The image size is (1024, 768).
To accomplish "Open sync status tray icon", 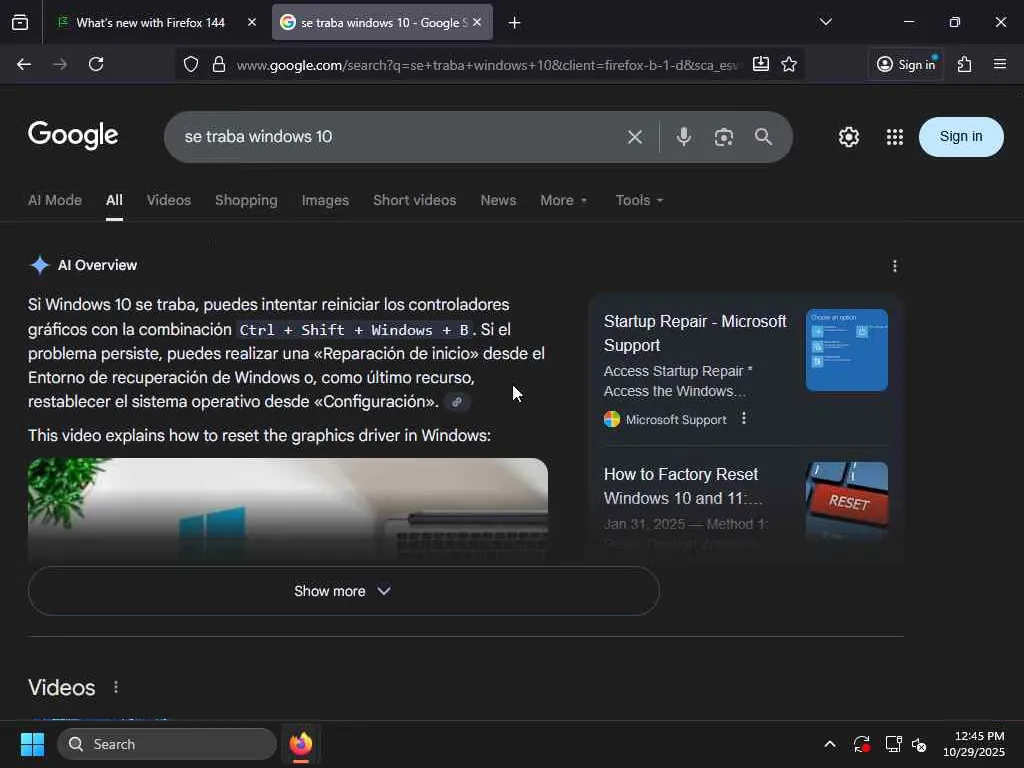I will [x=861, y=744].
